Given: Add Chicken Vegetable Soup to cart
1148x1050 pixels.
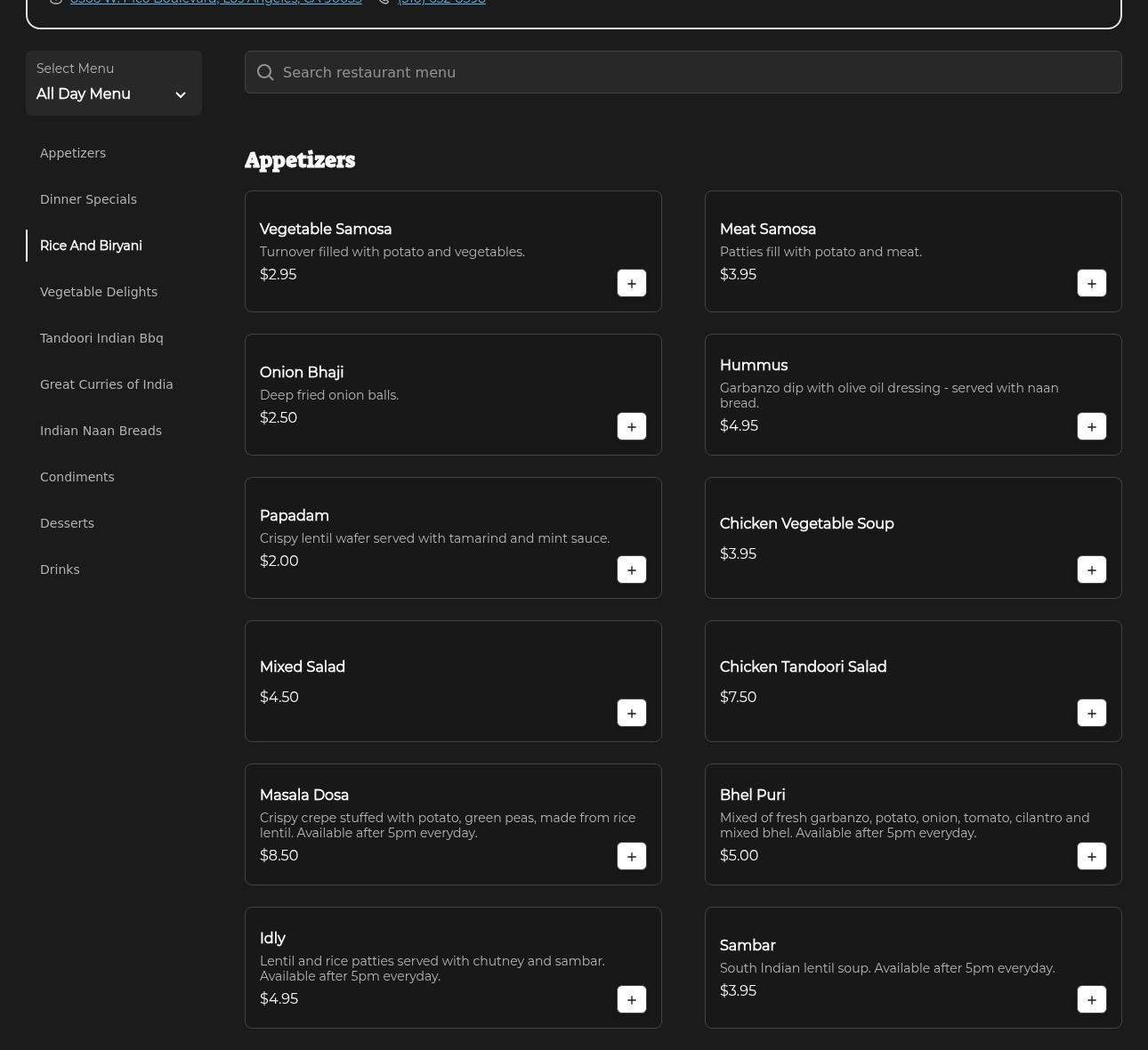Looking at the screenshot, I should click(1091, 569).
